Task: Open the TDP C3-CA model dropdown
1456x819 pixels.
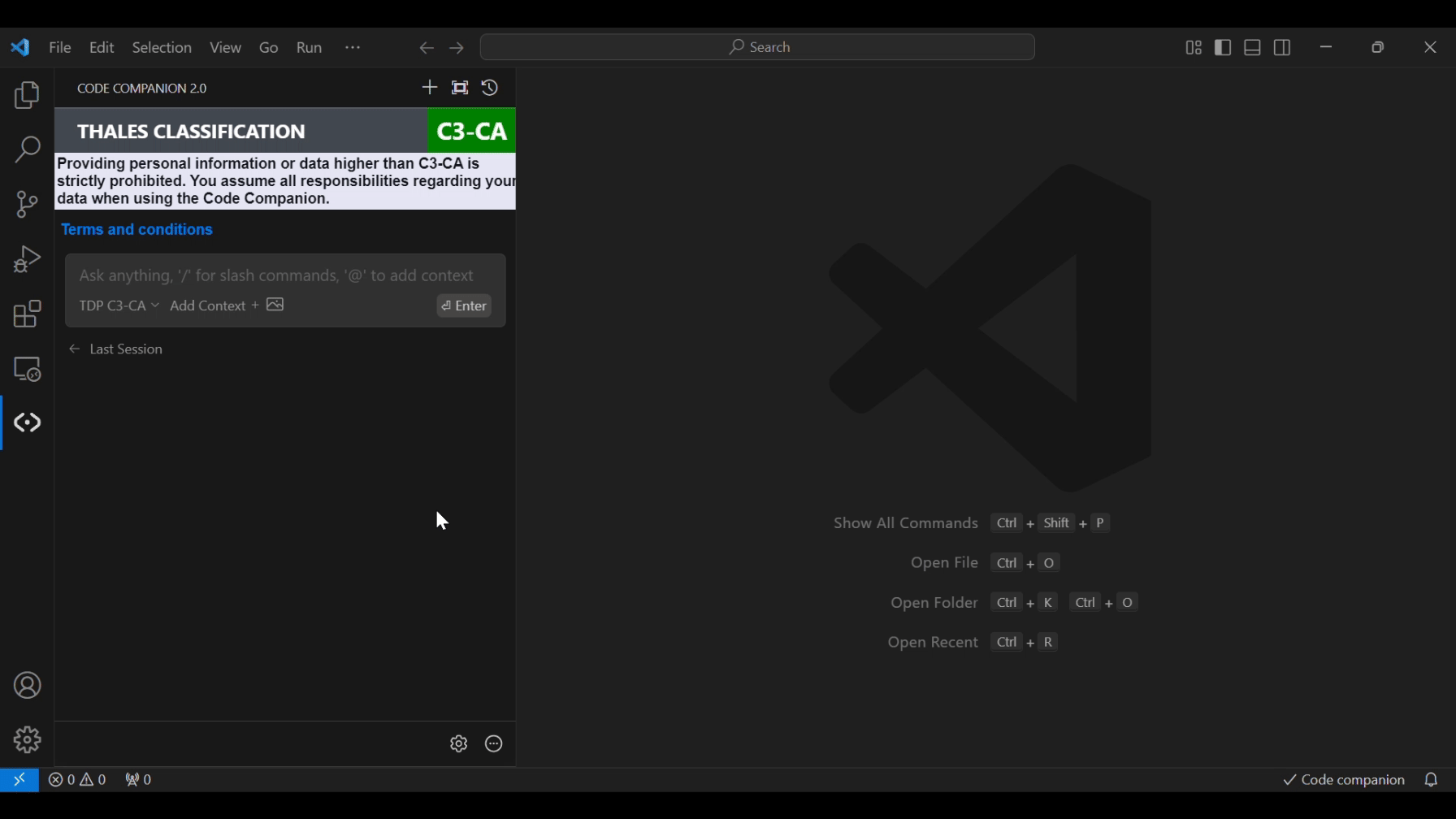Action: tap(119, 305)
